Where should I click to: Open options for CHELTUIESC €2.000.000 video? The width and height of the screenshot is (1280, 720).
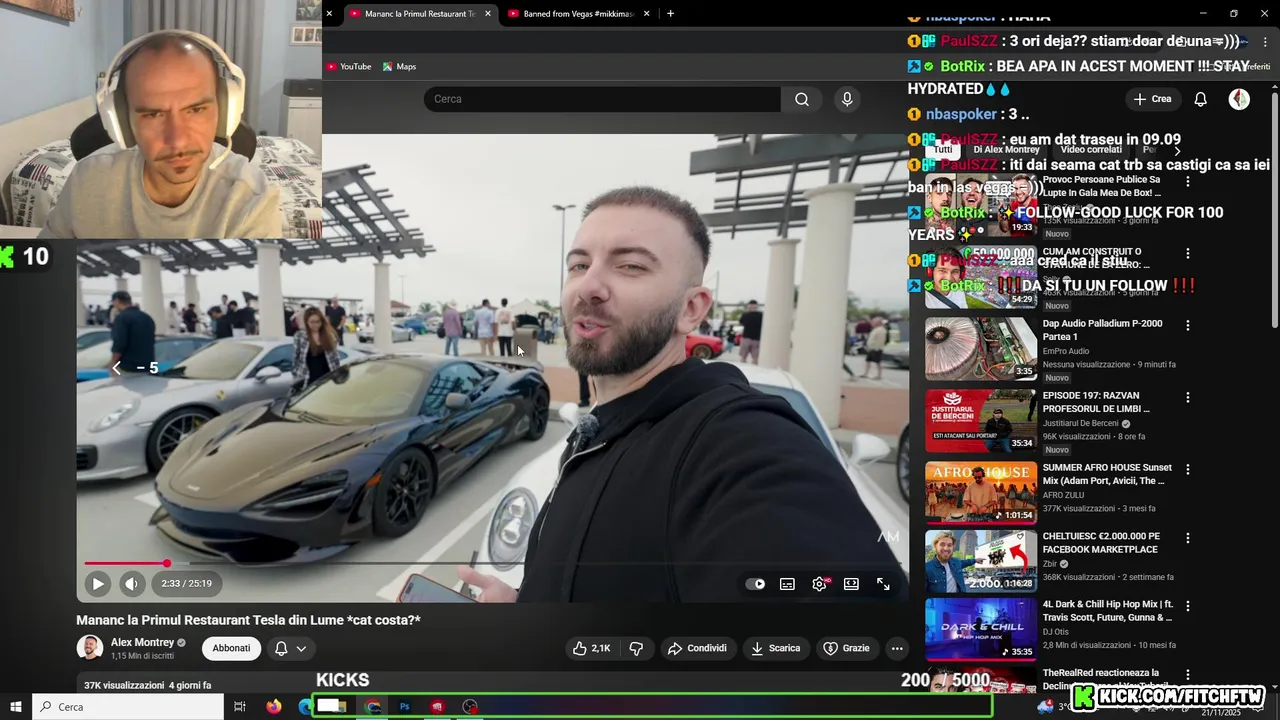[x=1188, y=538]
